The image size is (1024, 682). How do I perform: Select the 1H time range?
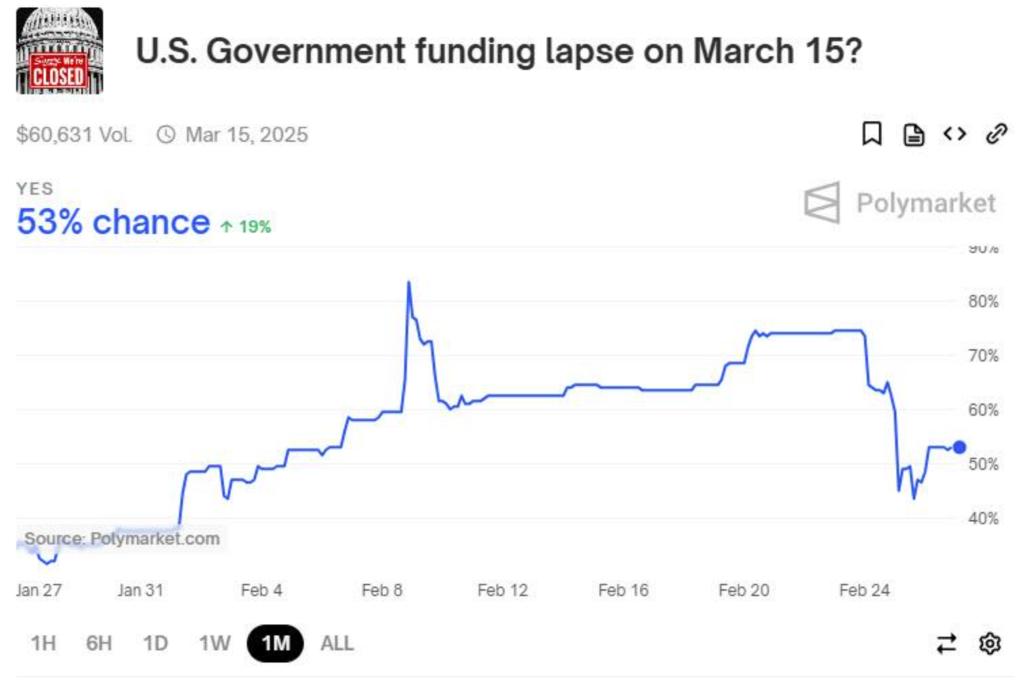tap(43, 643)
